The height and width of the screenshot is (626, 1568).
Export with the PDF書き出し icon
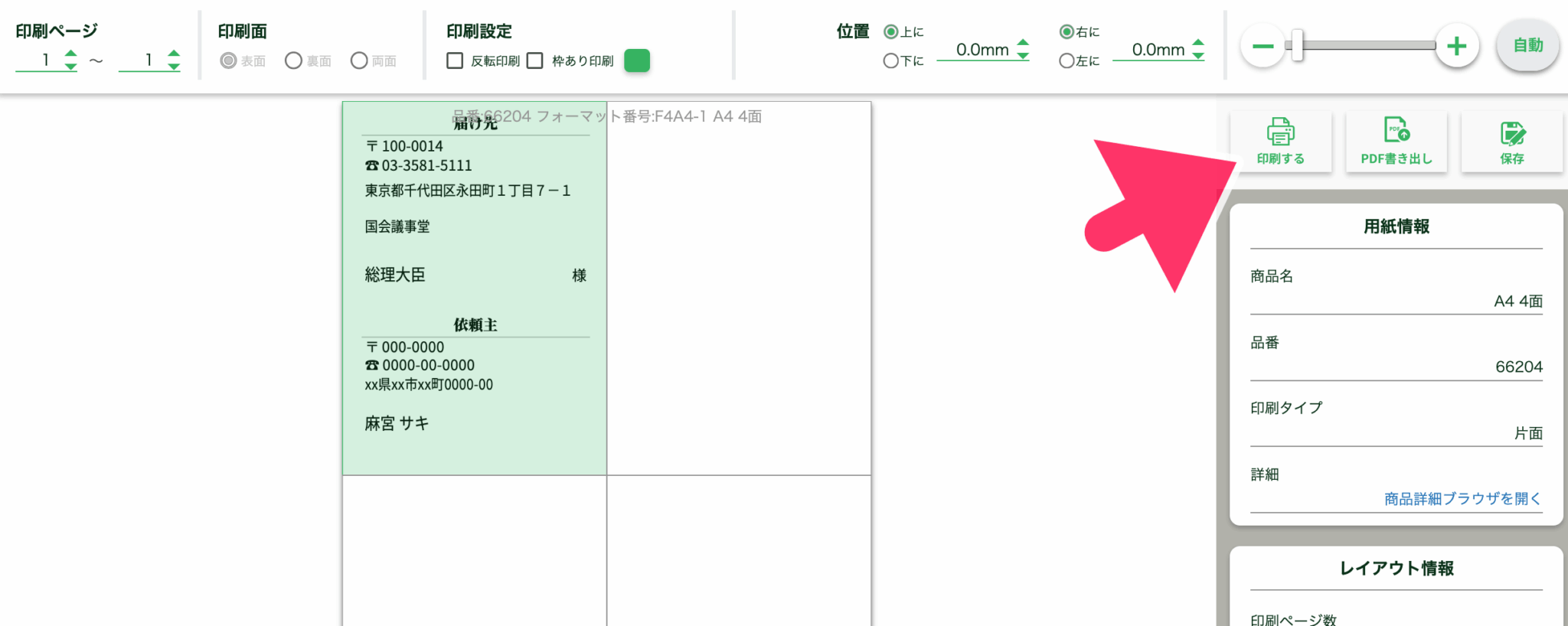pos(1396,142)
